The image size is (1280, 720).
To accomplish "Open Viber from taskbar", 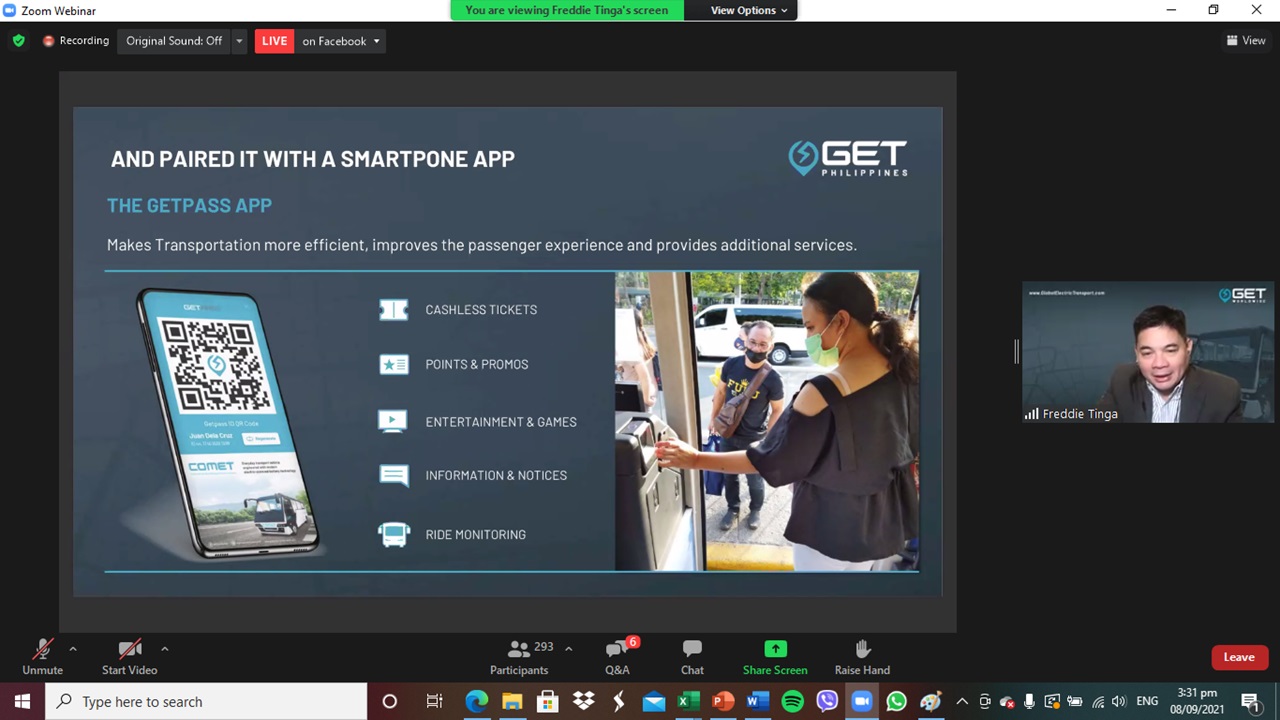I will tap(827, 701).
